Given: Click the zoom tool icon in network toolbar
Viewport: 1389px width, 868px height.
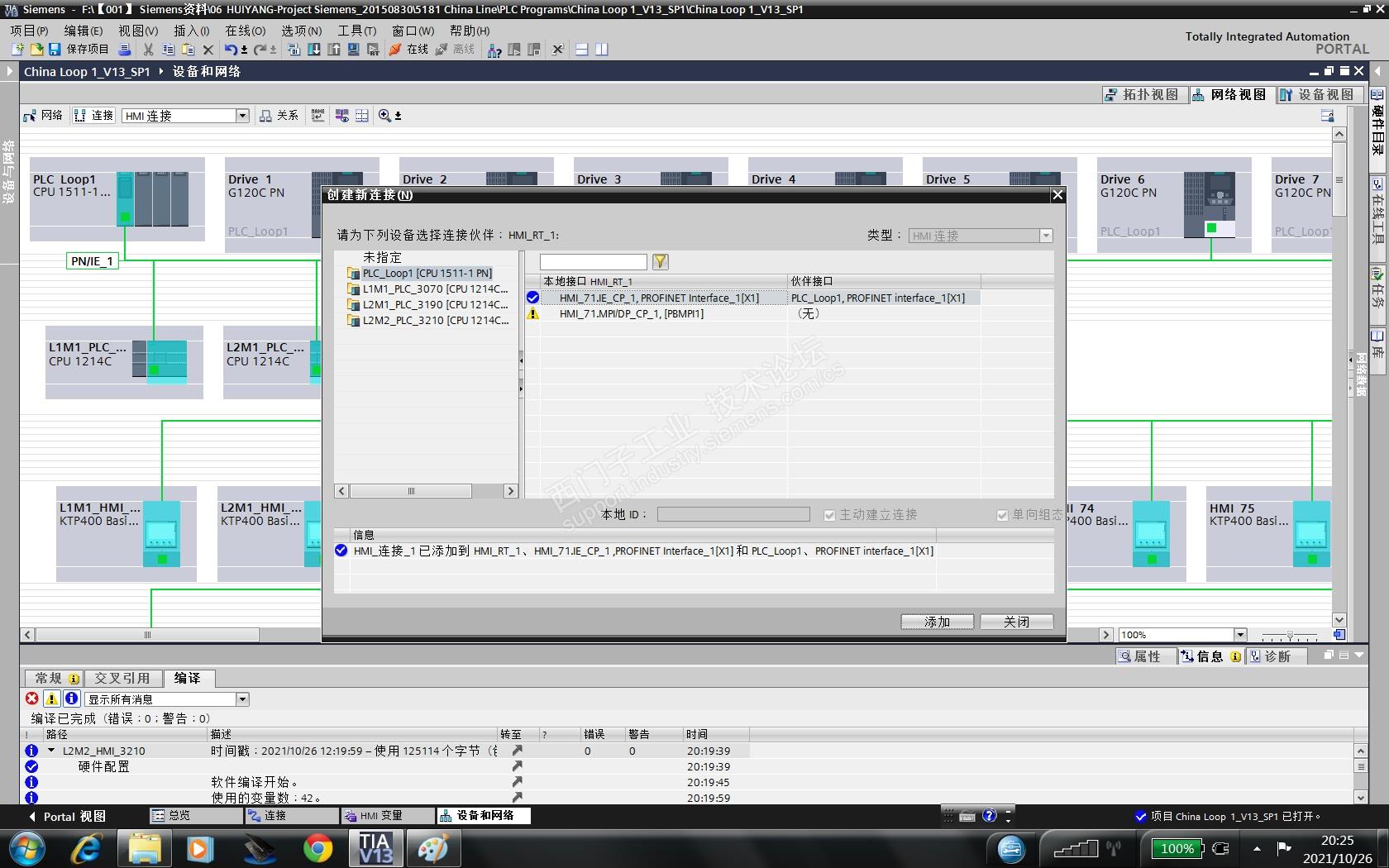Looking at the screenshot, I should click(384, 116).
